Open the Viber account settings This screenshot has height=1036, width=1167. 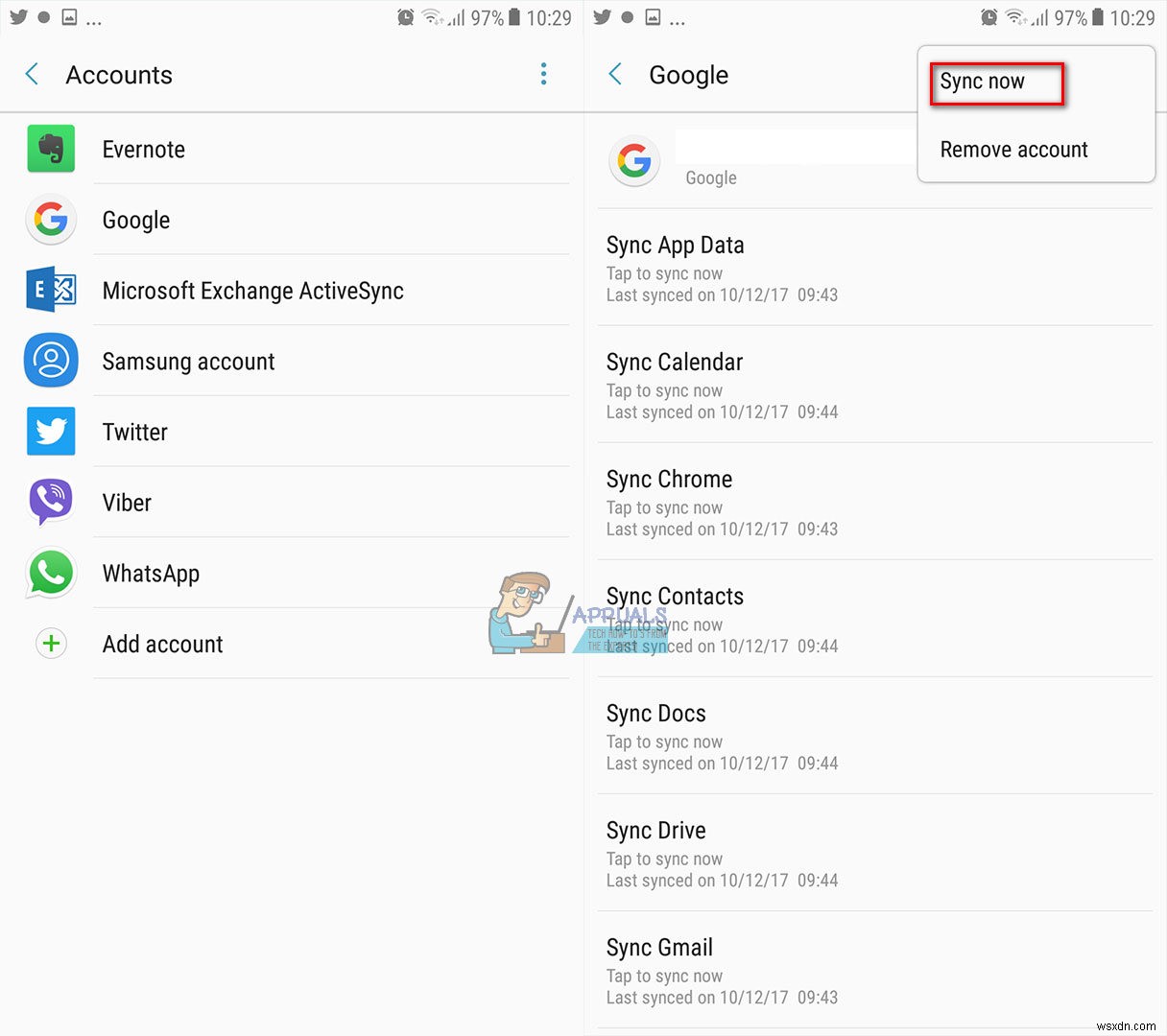pos(126,502)
